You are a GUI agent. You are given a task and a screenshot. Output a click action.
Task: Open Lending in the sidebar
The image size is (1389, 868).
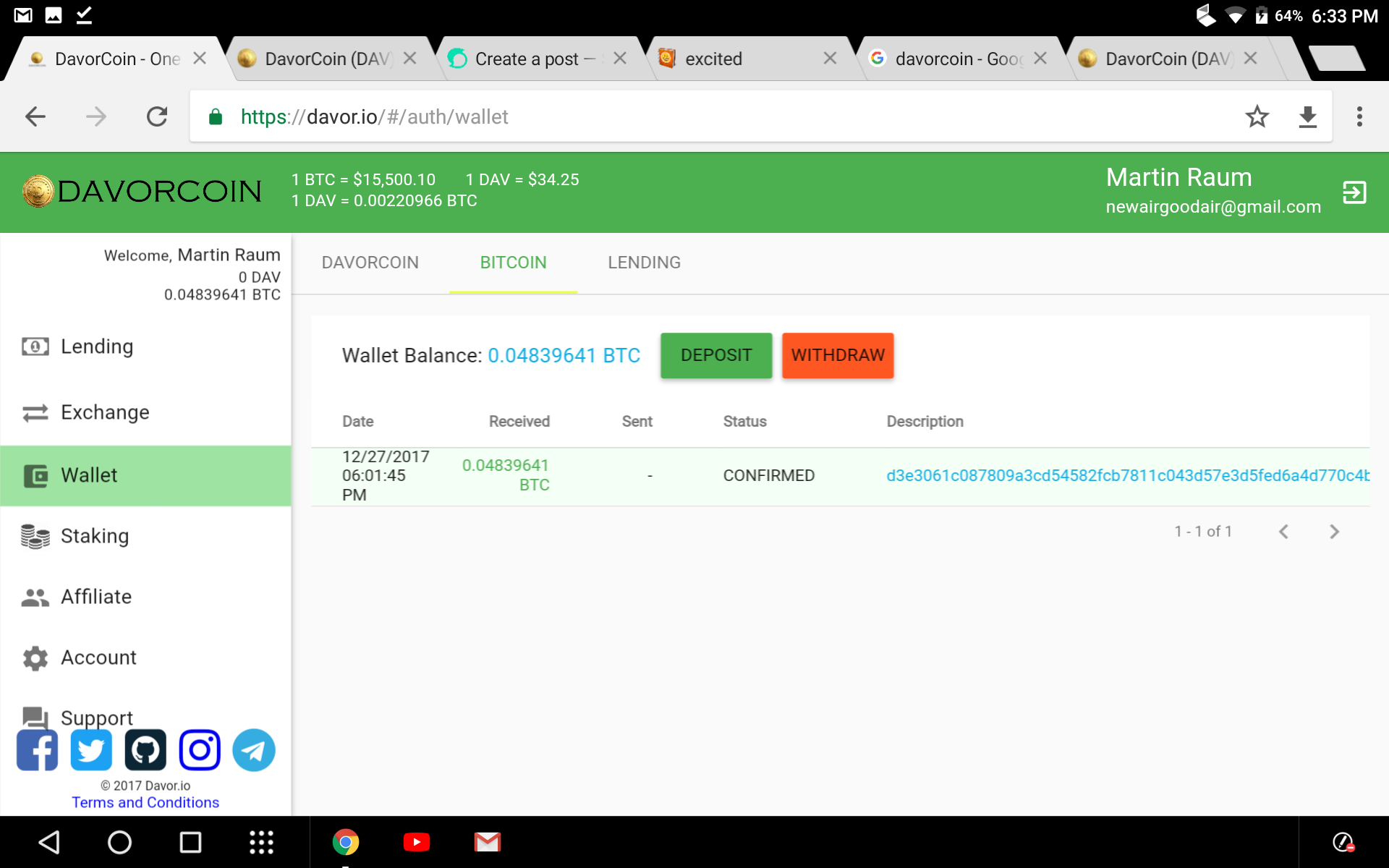145,346
